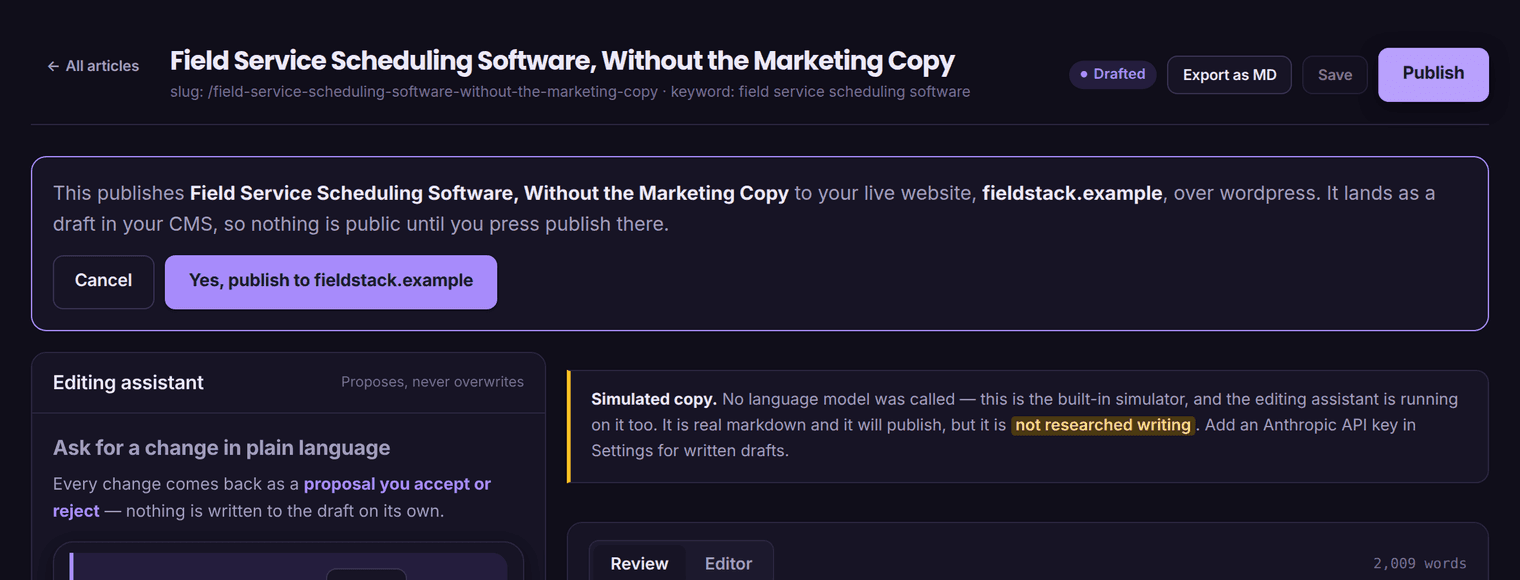Click the disabled Save button

(x=1335, y=75)
